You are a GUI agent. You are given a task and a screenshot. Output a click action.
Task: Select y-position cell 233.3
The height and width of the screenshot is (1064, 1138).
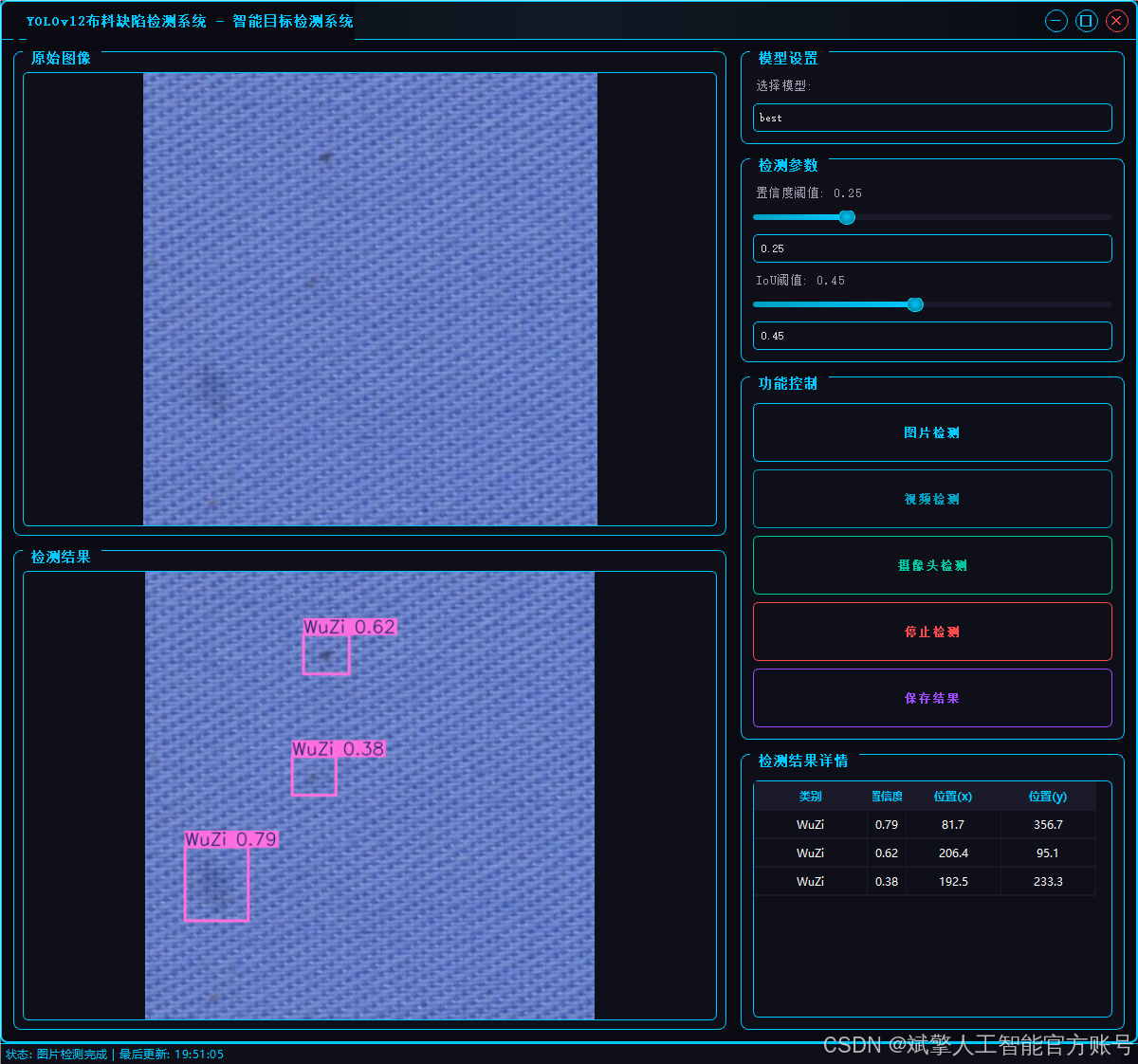1048,882
